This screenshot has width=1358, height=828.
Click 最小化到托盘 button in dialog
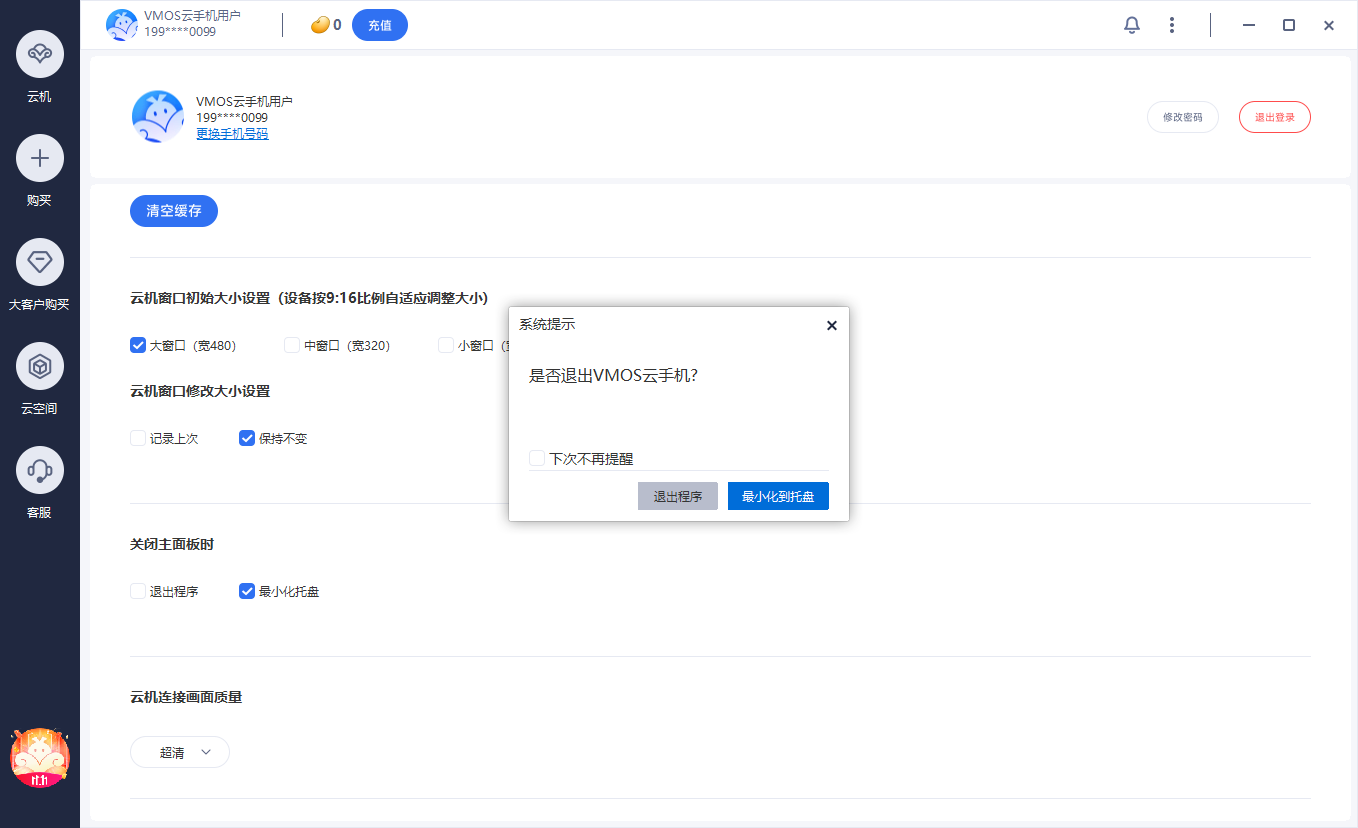(x=778, y=496)
